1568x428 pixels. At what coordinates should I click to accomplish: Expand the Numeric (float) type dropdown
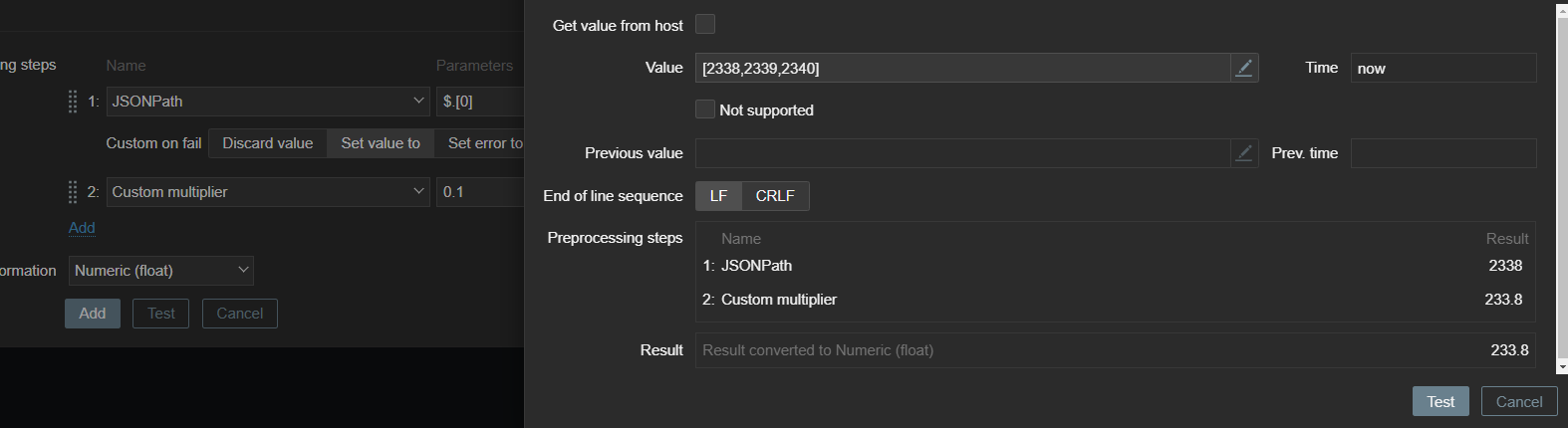(160, 271)
